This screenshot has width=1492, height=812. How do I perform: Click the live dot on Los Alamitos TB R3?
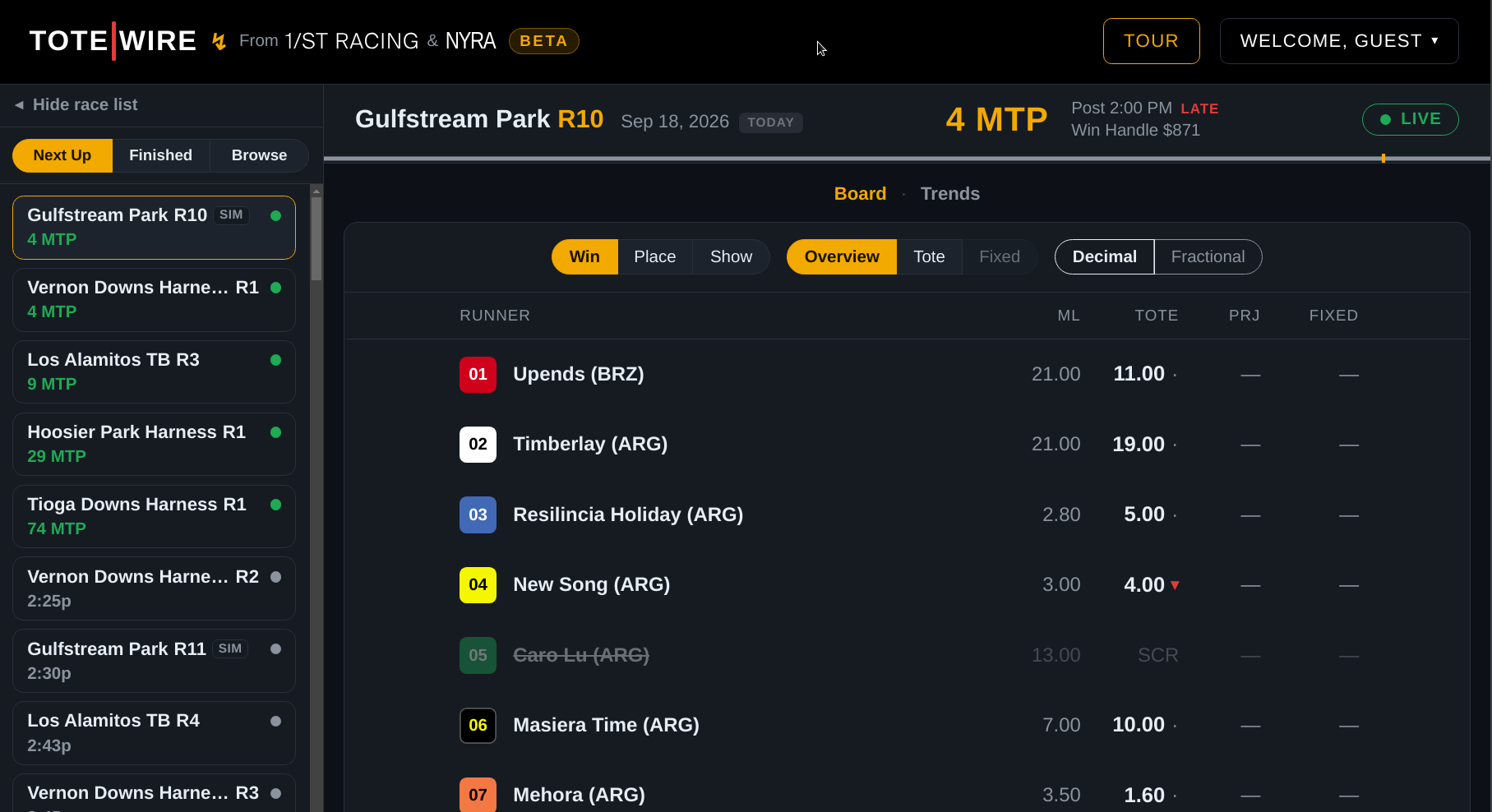click(276, 360)
